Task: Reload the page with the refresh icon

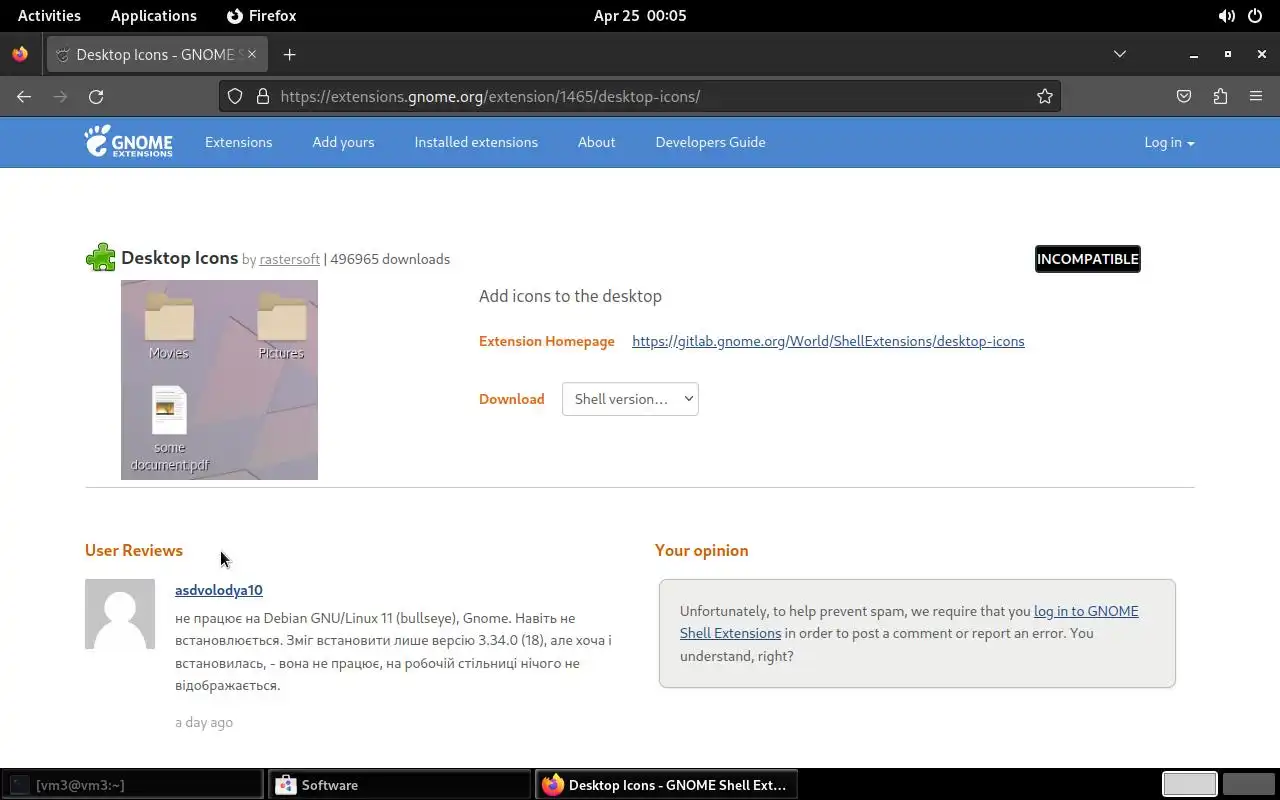Action: point(96,96)
